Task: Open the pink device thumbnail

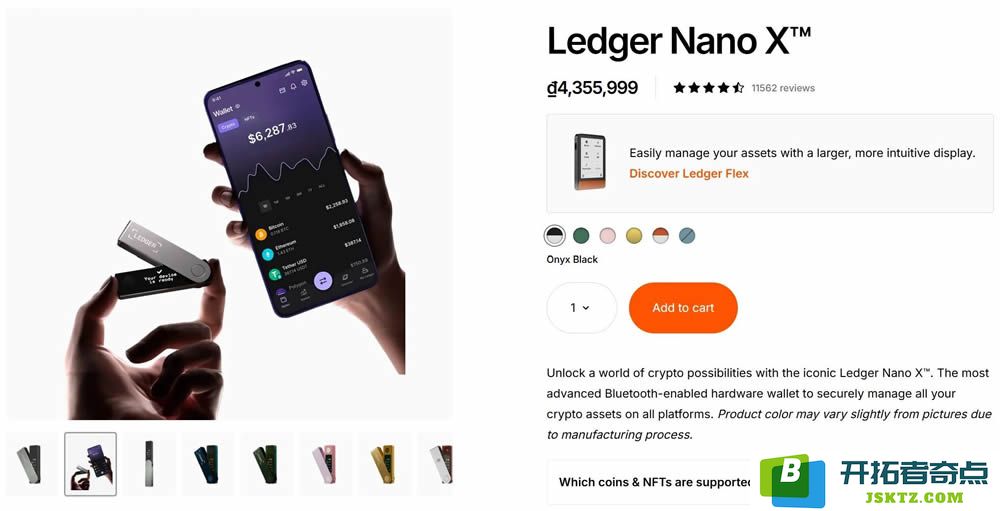Action: (x=325, y=464)
